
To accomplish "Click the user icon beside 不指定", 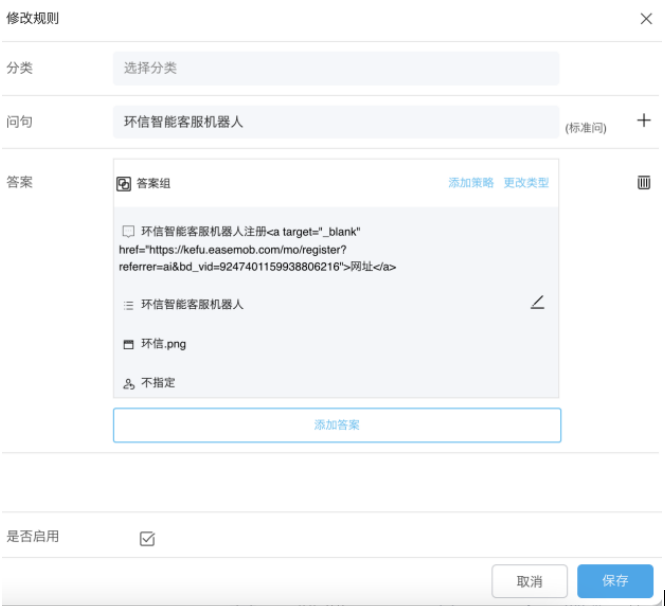I will pos(128,383).
